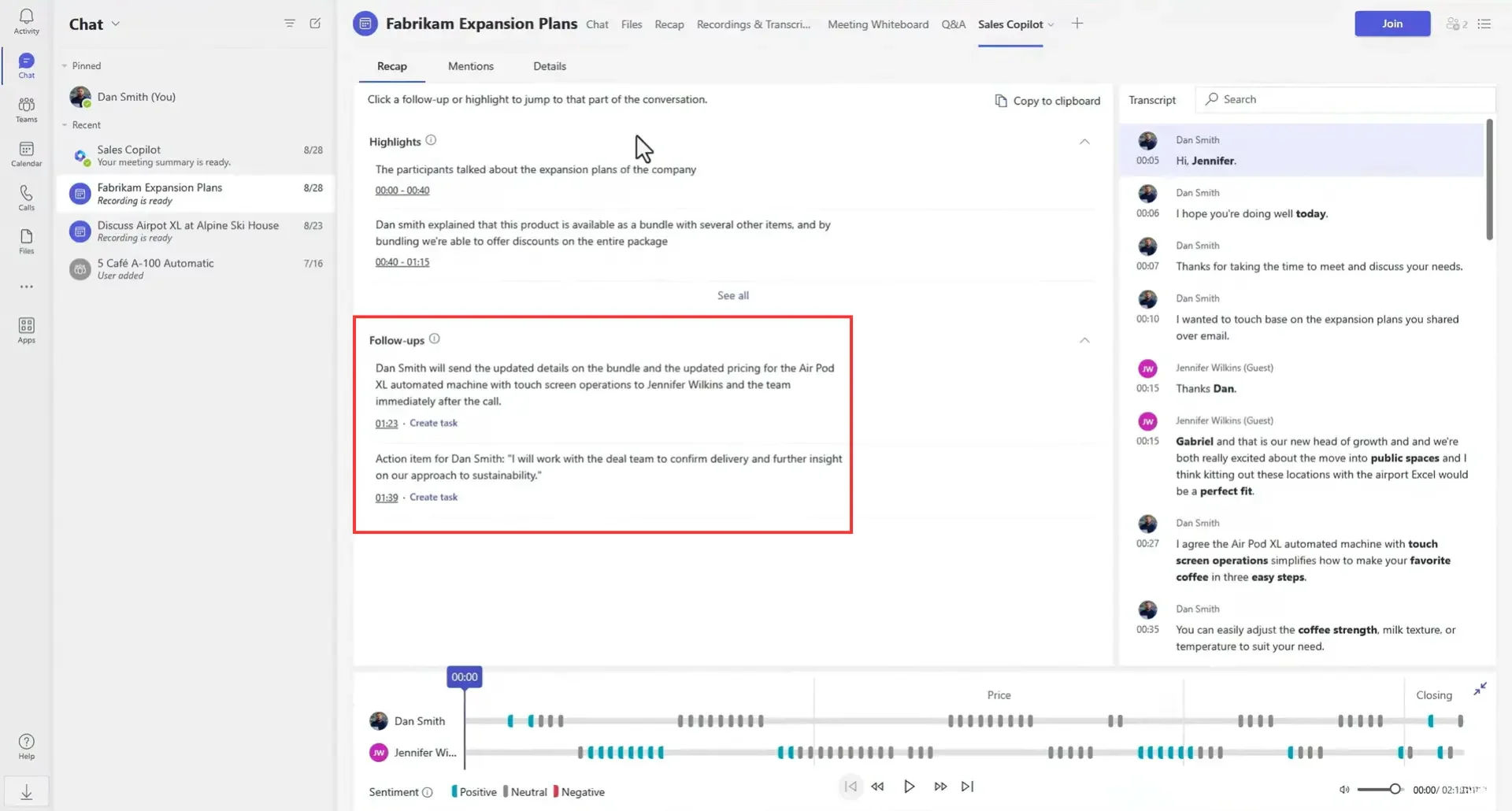Open the Chat header dropdown chevron
This screenshot has height=811, width=1512.
click(116, 24)
